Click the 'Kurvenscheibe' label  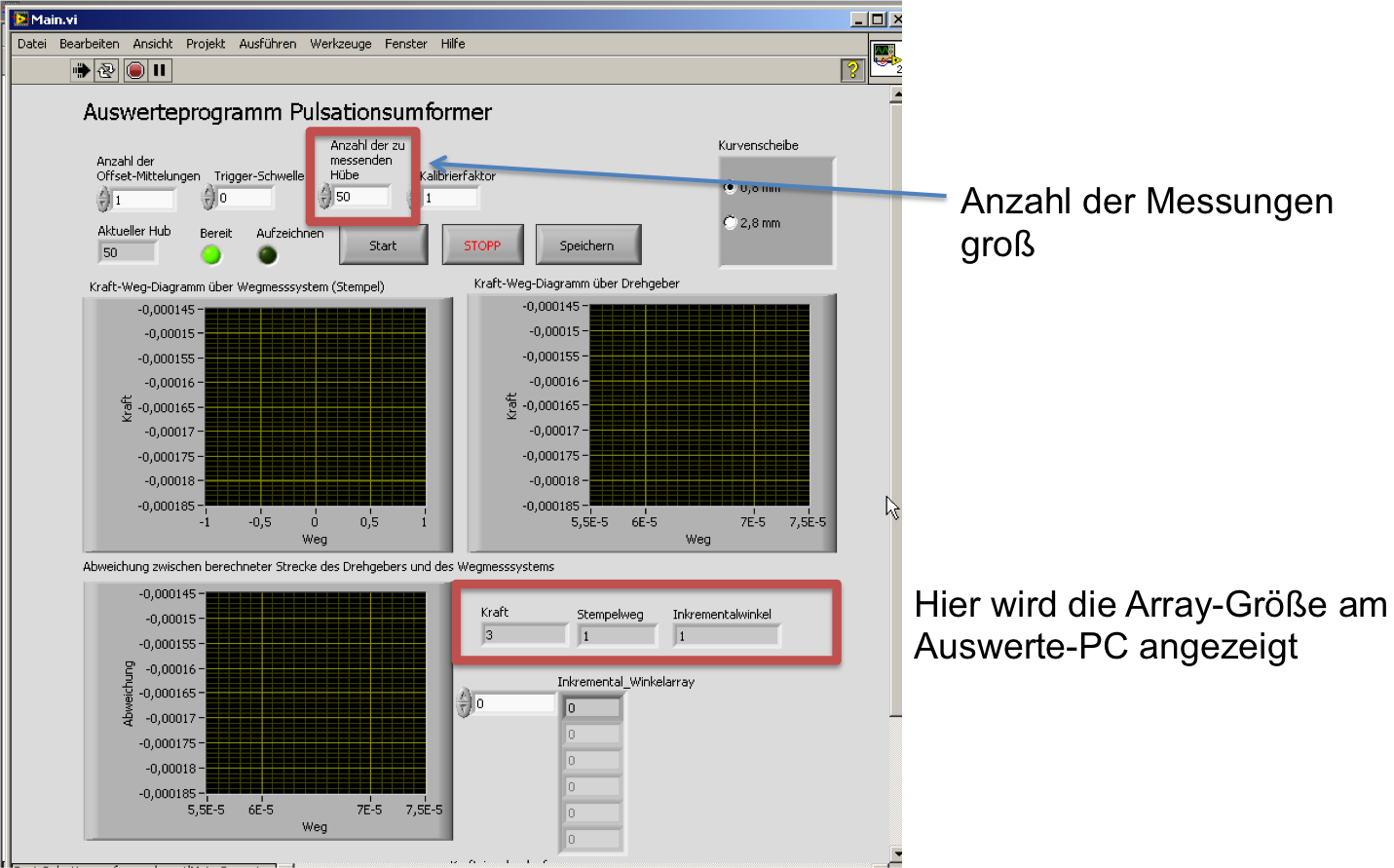coord(758,145)
